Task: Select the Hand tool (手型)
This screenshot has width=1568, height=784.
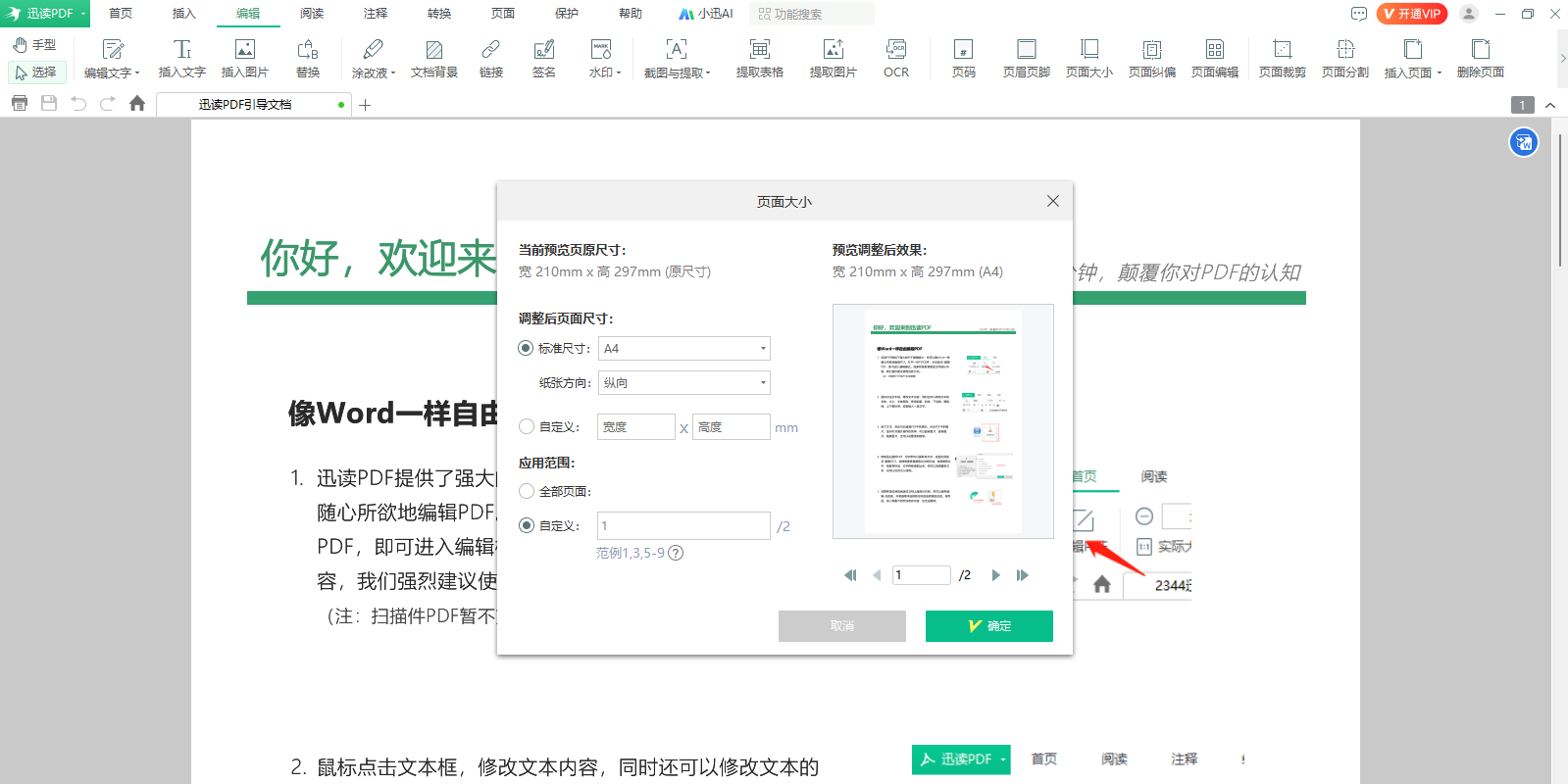Action: point(35,45)
